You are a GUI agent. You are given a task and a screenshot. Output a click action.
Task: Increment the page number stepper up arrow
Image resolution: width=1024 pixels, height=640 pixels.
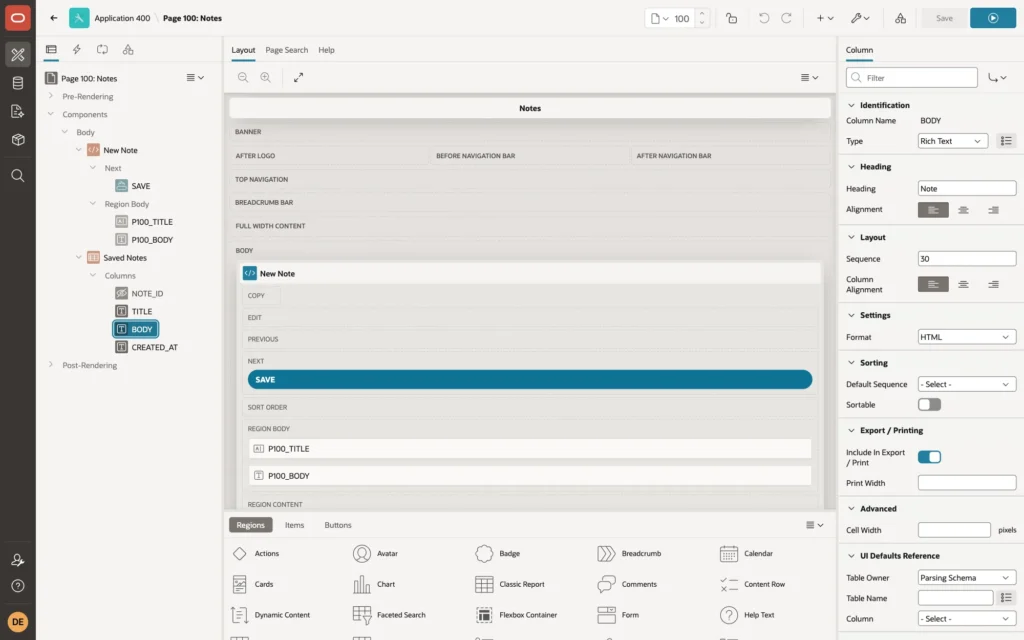coord(702,14)
